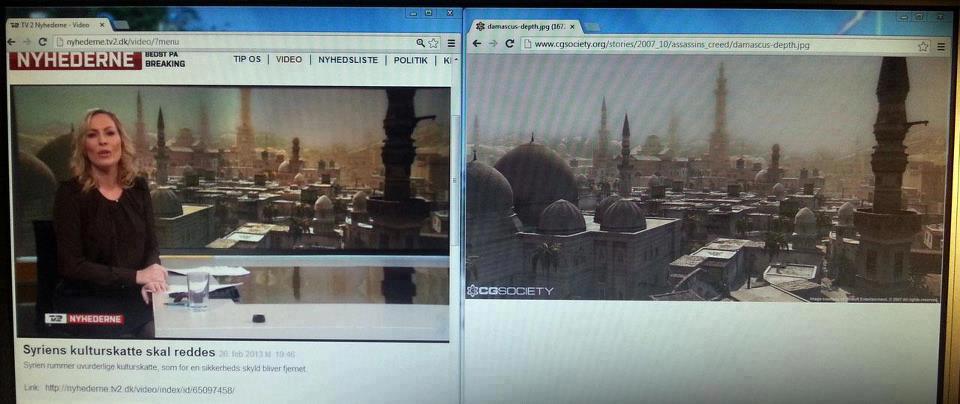Viewport: 960px width, 404px height.
Task: Select the TIP OS menu item
Action: (x=247, y=60)
